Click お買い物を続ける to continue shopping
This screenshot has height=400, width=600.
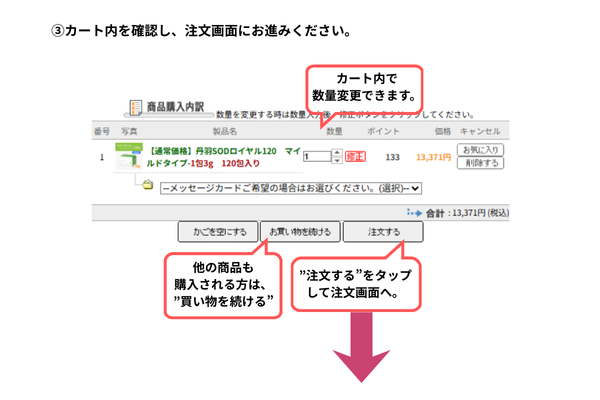(x=300, y=232)
